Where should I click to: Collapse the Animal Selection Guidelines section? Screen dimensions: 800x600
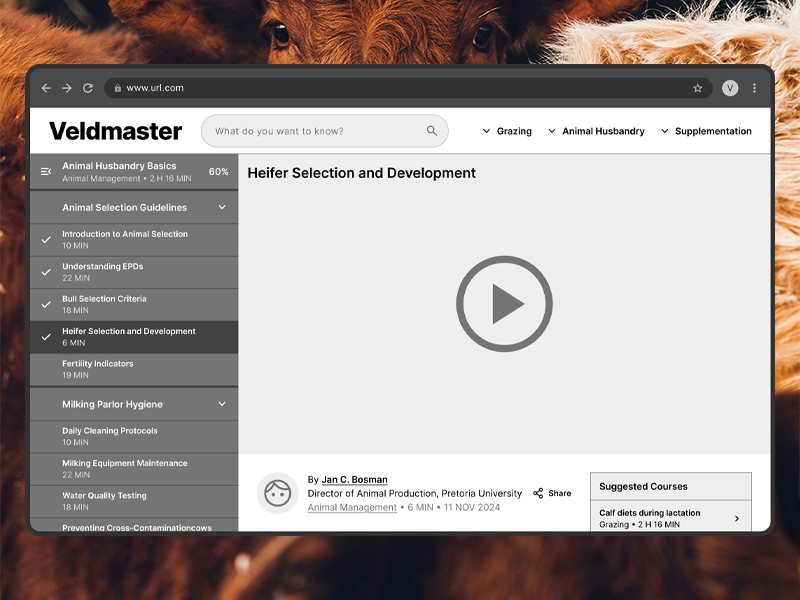[x=222, y=207]
